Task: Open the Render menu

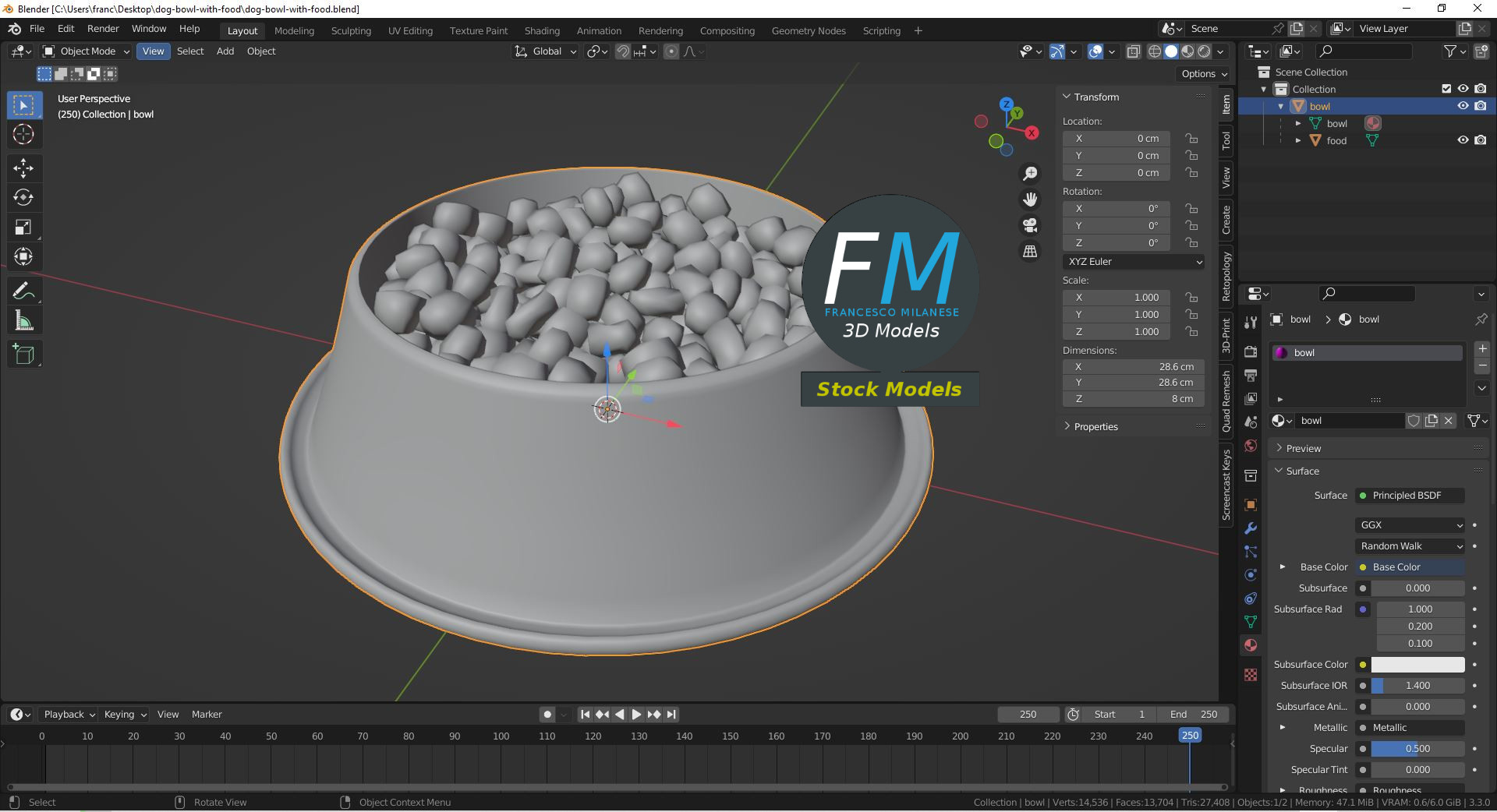Action: (x=103, y=29)
